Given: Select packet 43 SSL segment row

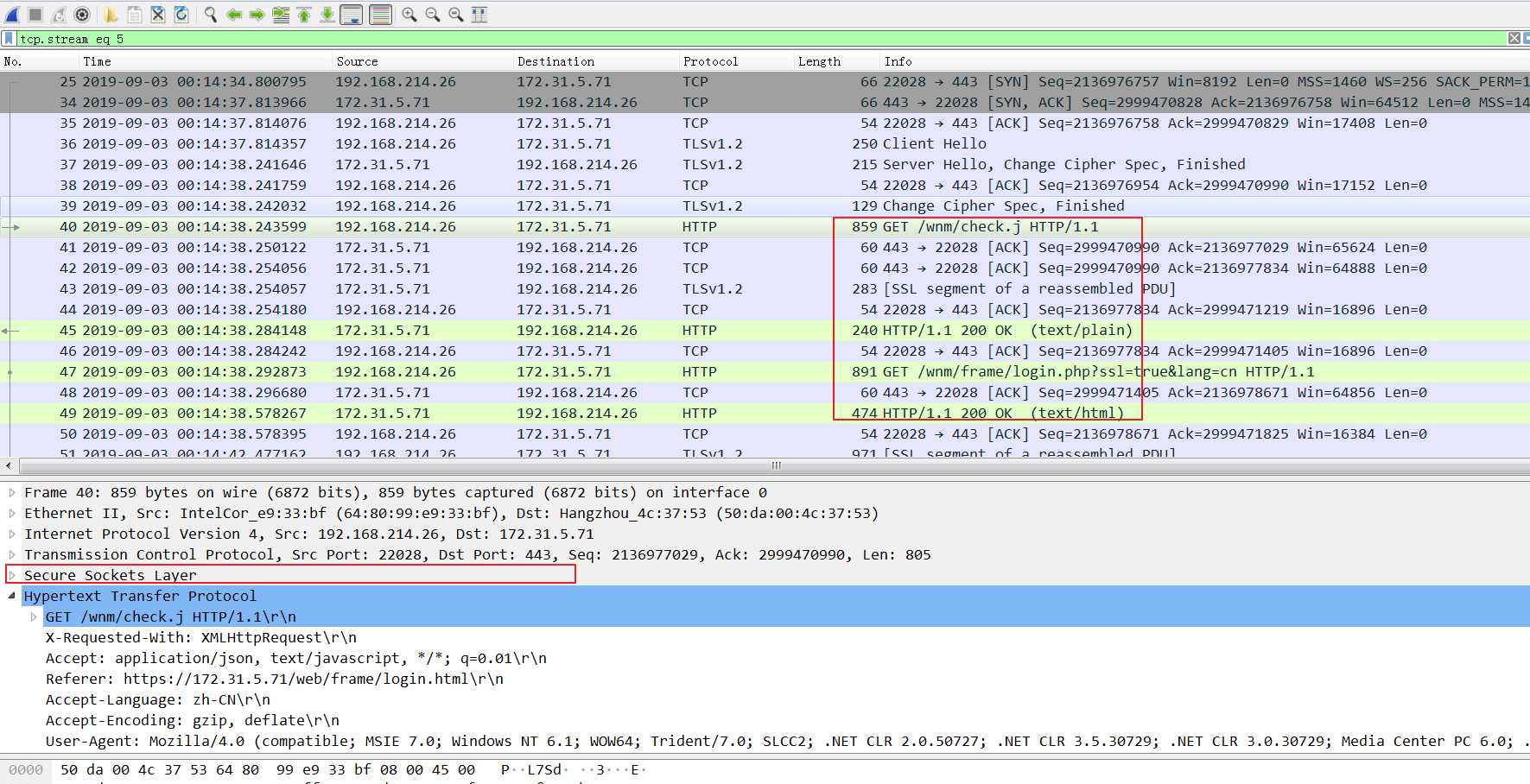Looking at the screenshot, I should pos(765,288).
